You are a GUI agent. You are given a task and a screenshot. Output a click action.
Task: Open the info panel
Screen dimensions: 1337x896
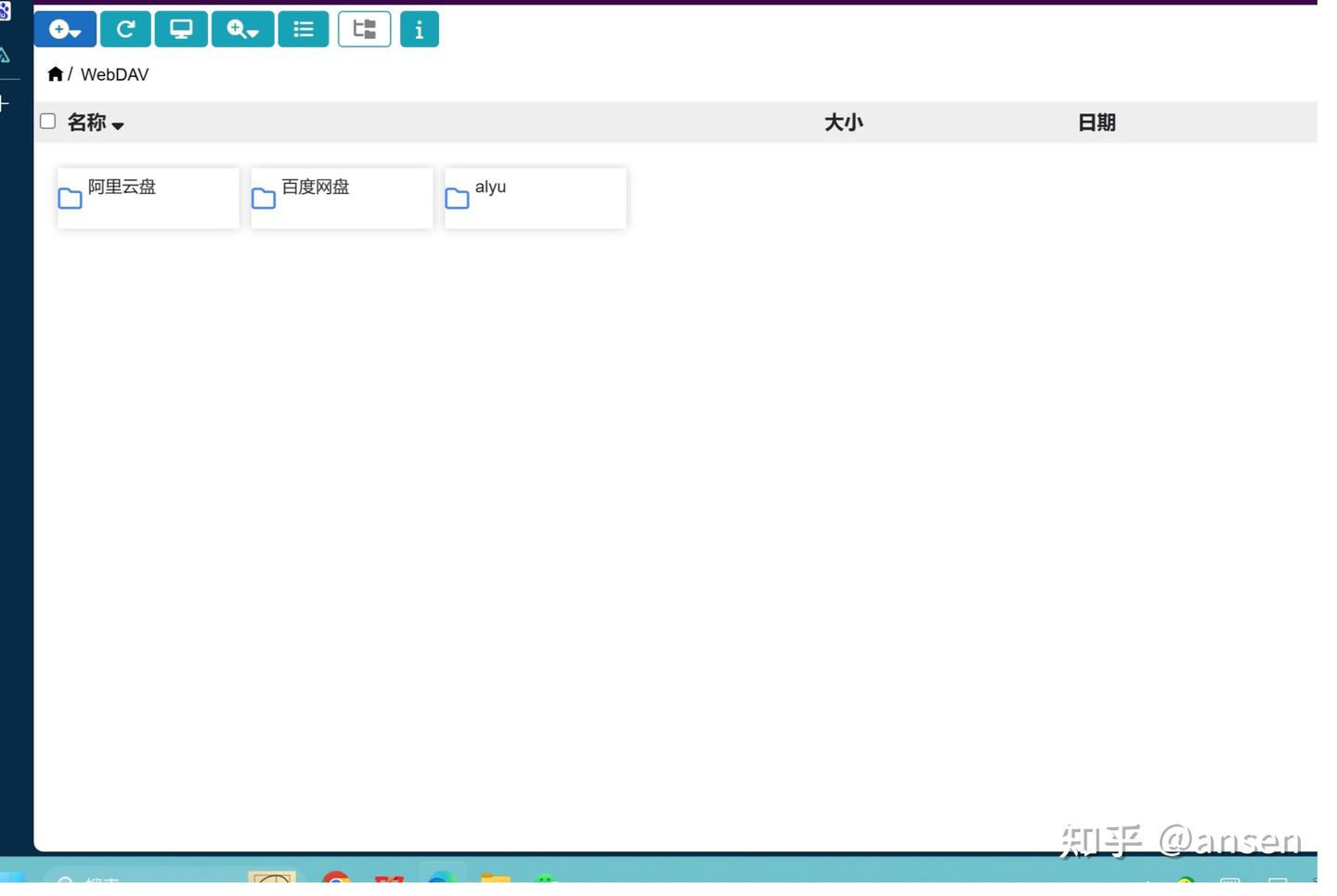420,29
